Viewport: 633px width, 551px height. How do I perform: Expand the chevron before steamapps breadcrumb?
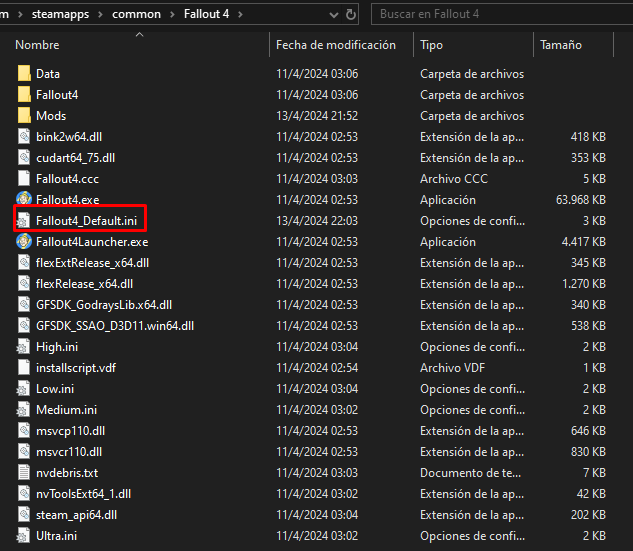20,15
